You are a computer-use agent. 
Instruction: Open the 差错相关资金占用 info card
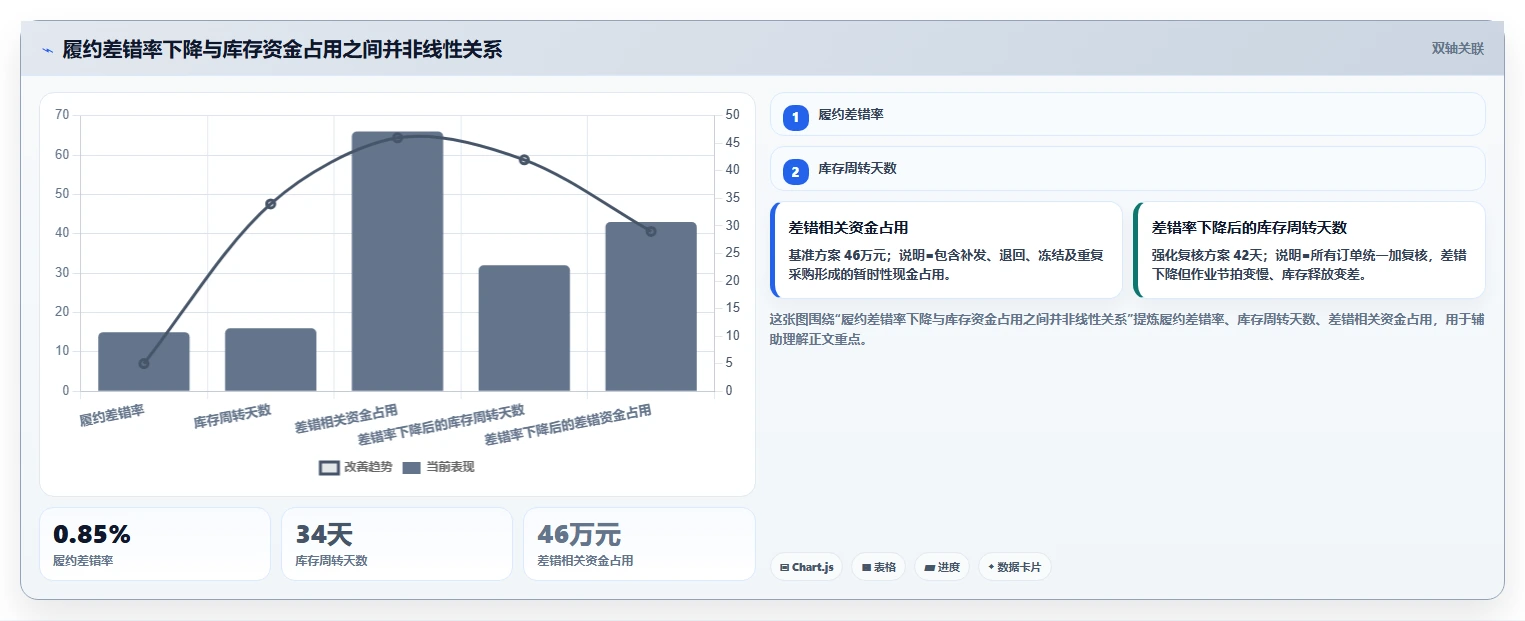[x=947, y=250]
